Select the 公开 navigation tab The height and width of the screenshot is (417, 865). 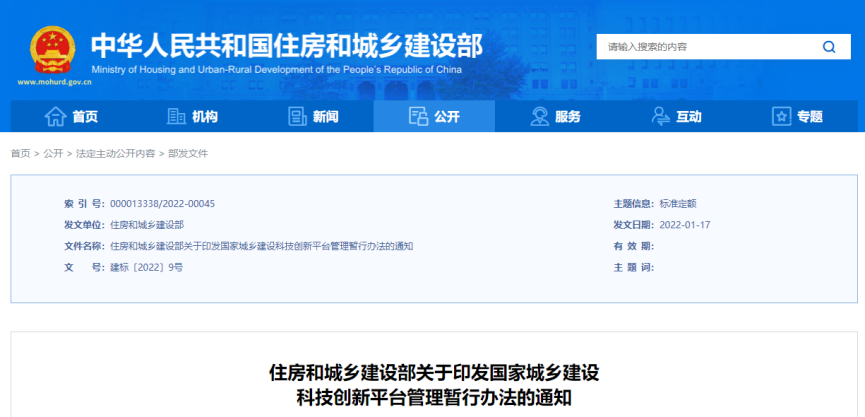pyautogui.click(x=434, y=116)
